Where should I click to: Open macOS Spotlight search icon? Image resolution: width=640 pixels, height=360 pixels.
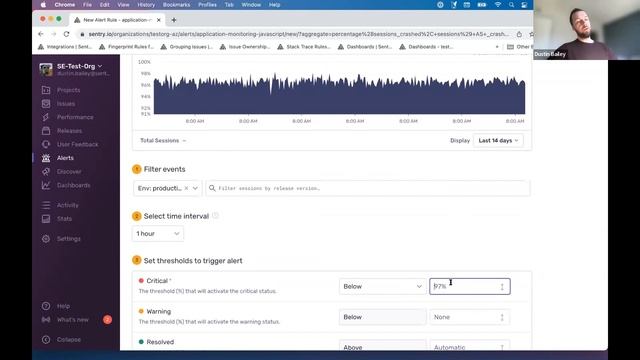511,5
